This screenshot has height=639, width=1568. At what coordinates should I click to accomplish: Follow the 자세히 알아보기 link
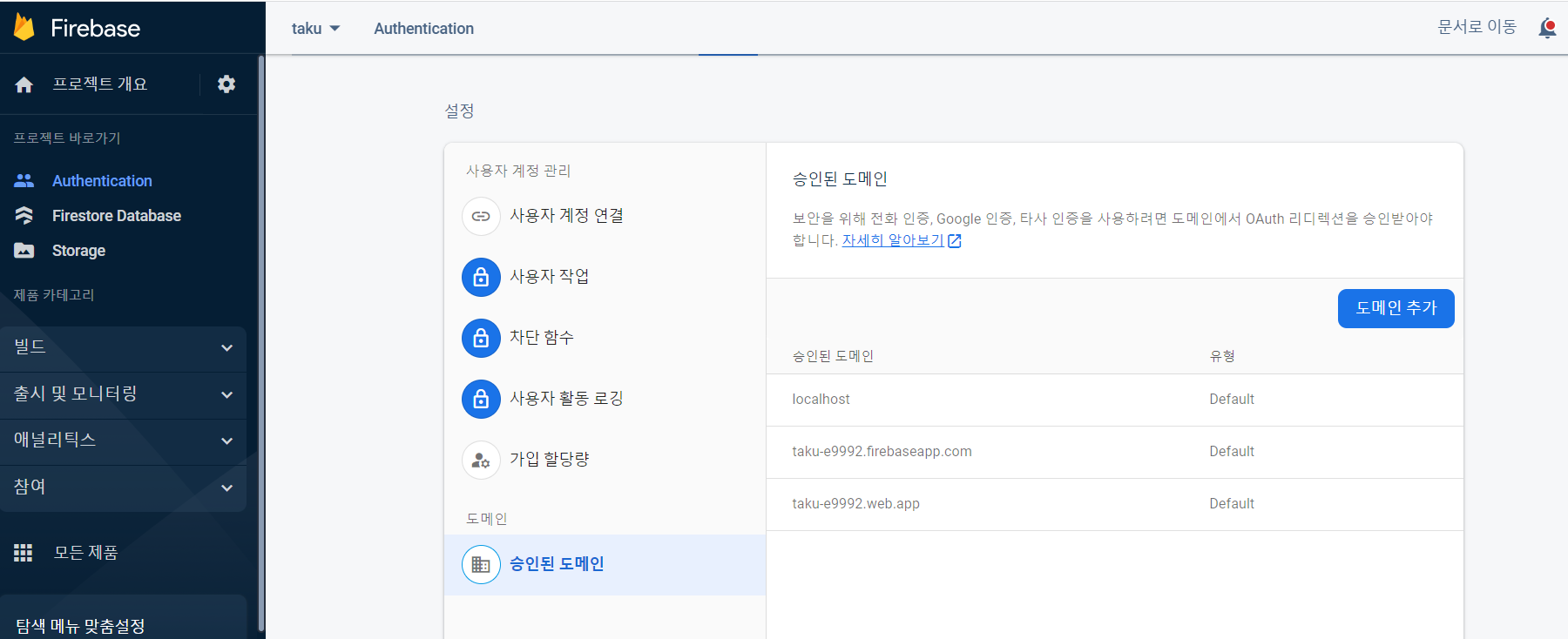(x=893, y=240)
